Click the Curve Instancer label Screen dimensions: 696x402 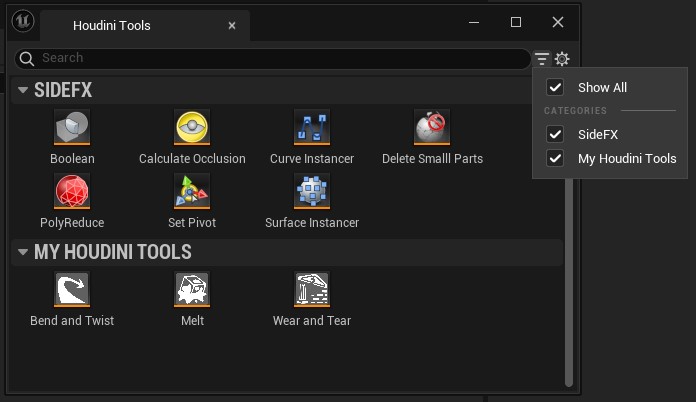coord(312,159)
